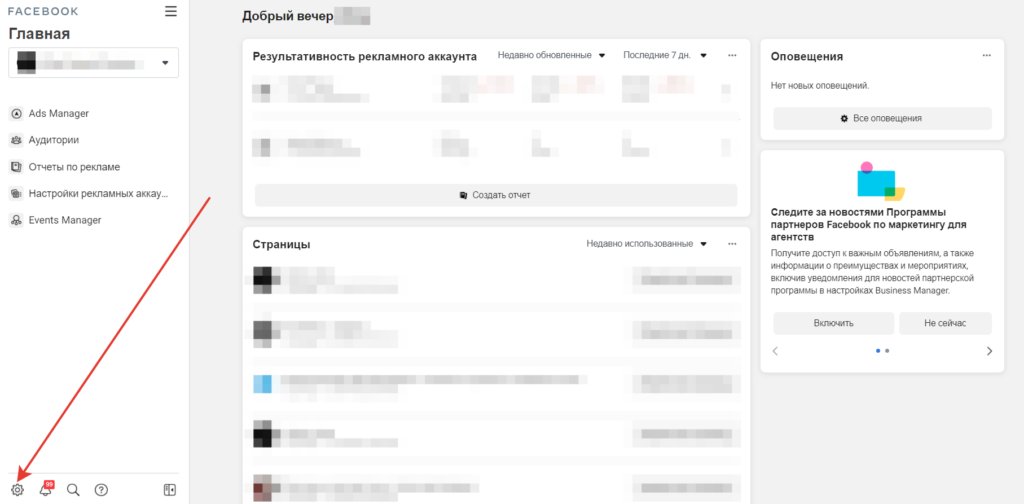Click the Все оповещения button
The image size is (1024, 504).
click(882, 119)
